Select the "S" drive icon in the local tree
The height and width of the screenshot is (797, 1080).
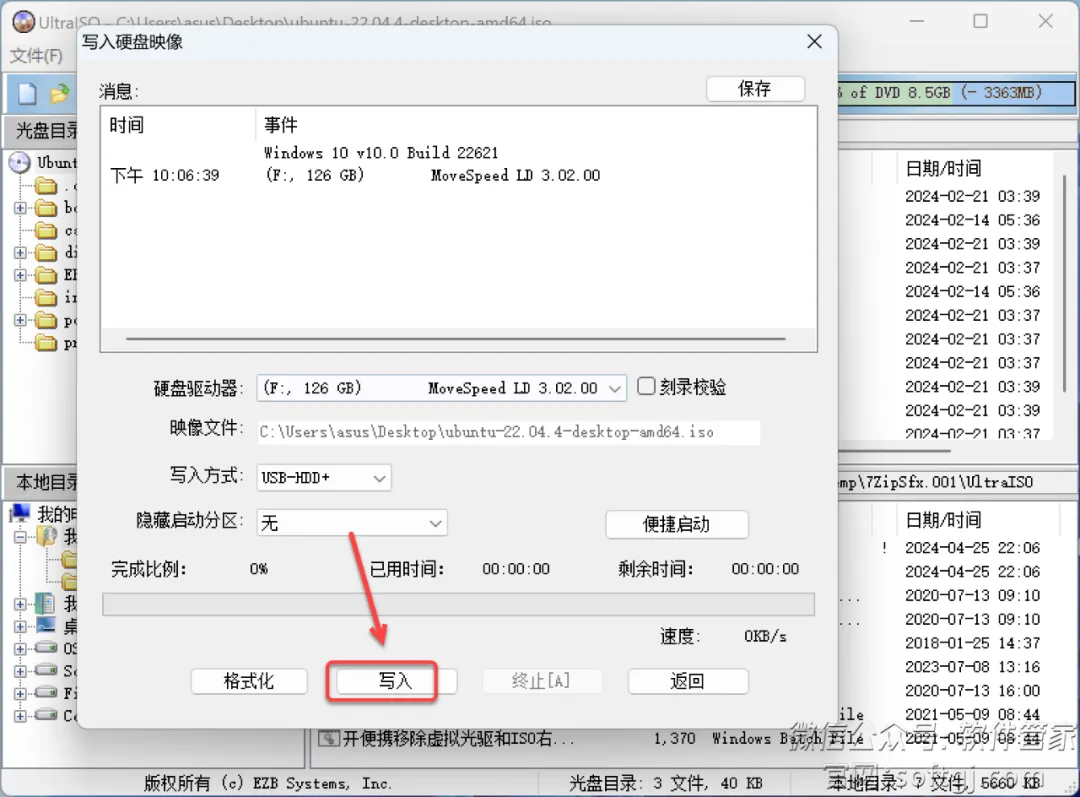46,670
